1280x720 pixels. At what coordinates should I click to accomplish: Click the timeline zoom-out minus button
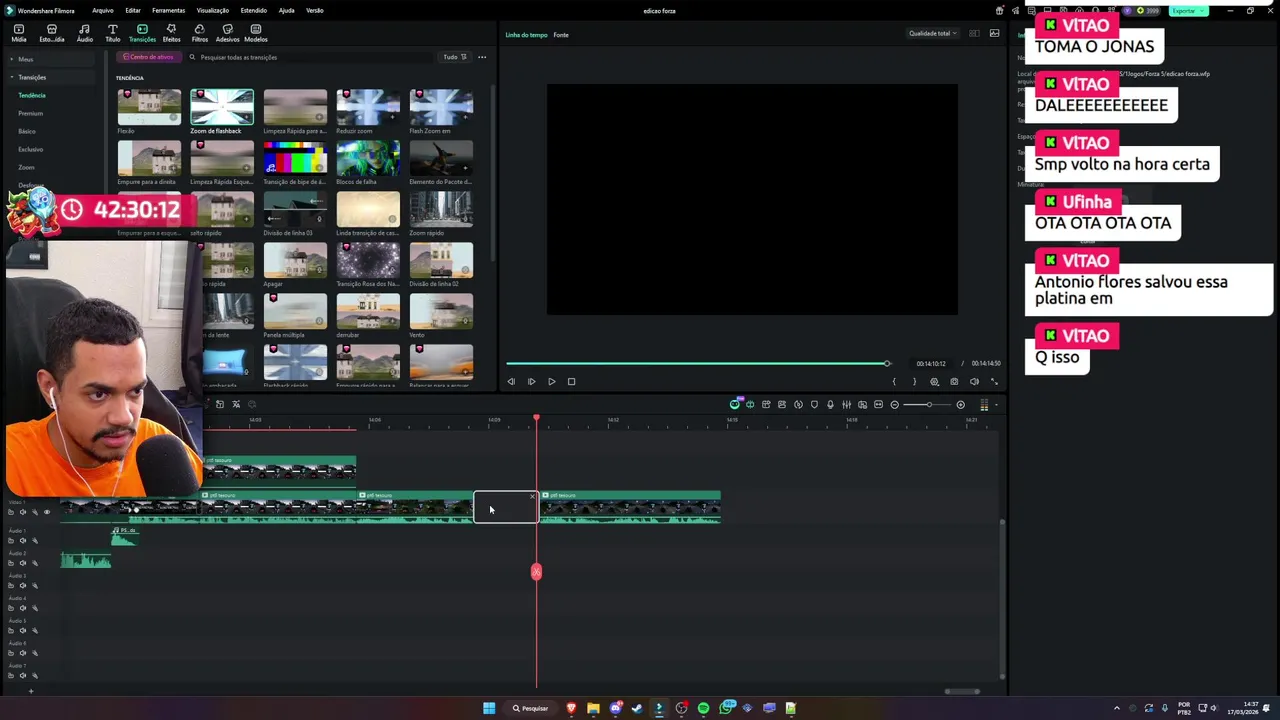894,404
